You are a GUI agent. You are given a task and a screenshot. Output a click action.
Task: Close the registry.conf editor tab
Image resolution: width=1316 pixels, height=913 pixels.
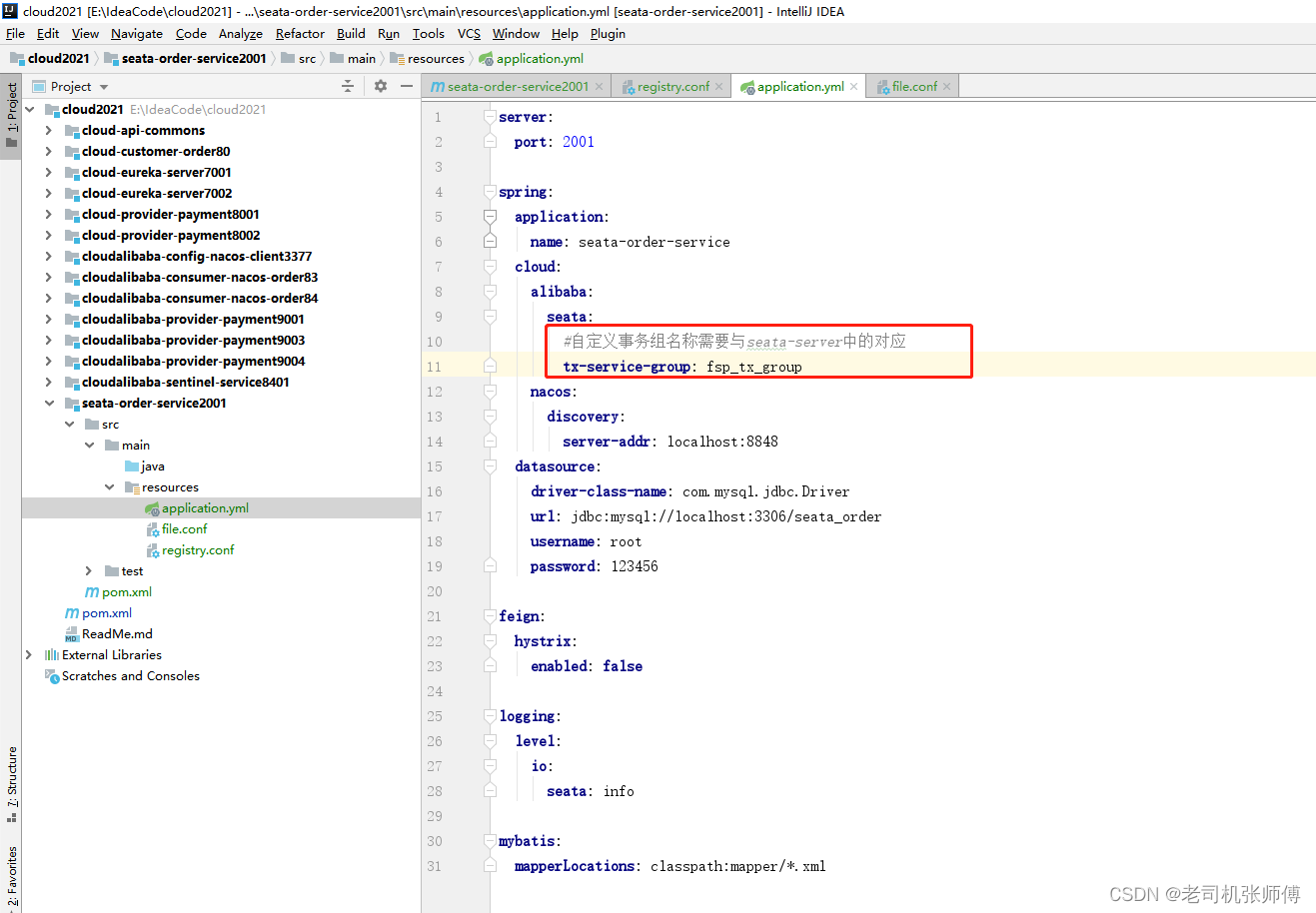719,87
